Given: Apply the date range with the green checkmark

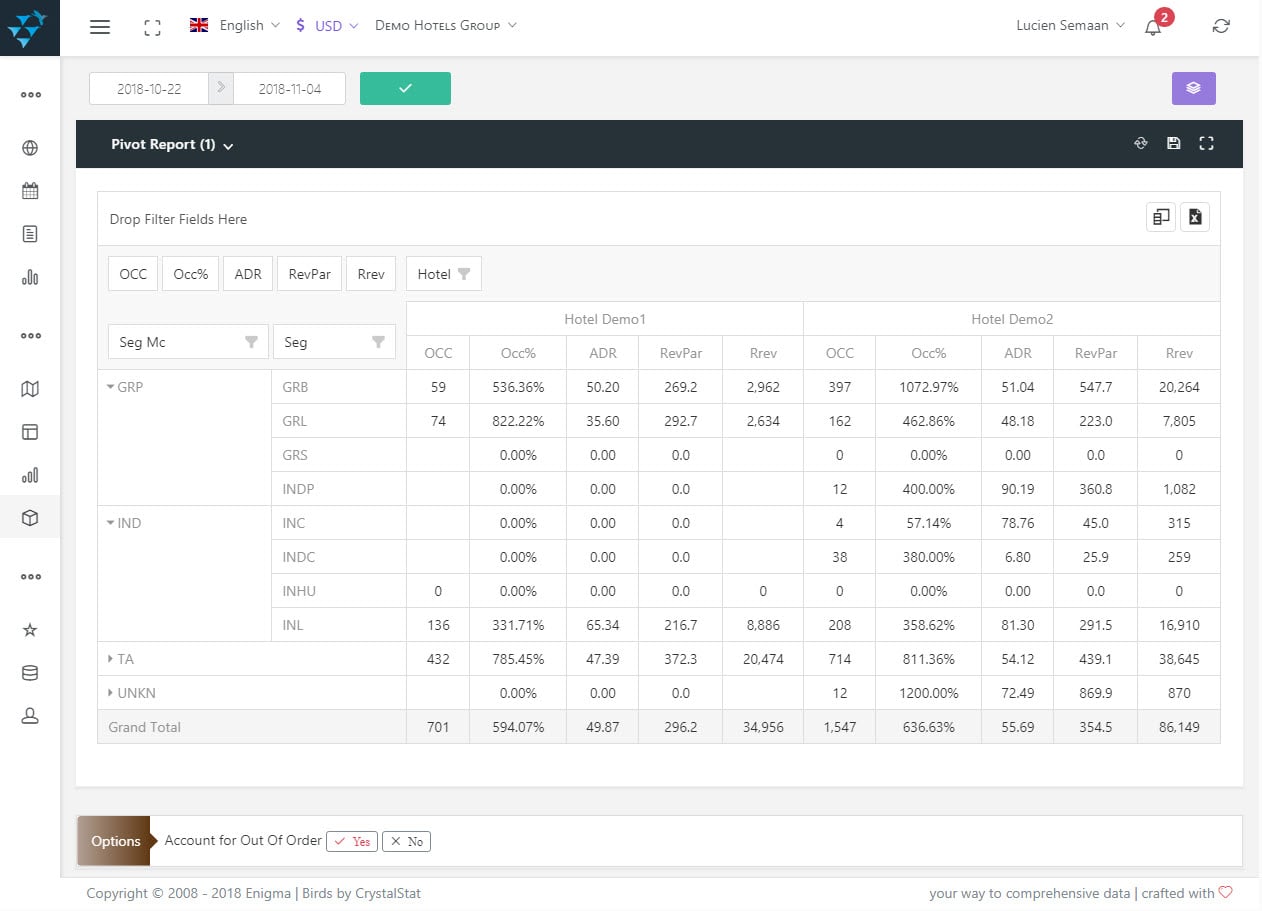Looking at the screenshot, I should point(405,88).
